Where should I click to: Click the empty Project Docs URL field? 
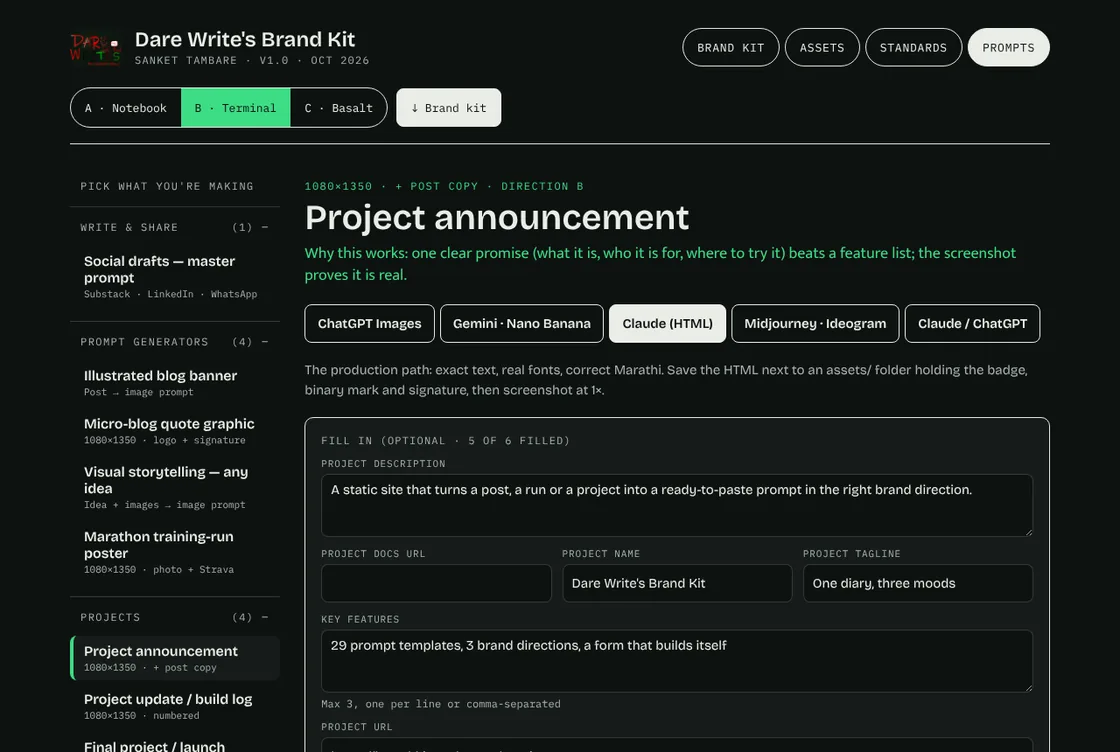[x=436, y=583]
